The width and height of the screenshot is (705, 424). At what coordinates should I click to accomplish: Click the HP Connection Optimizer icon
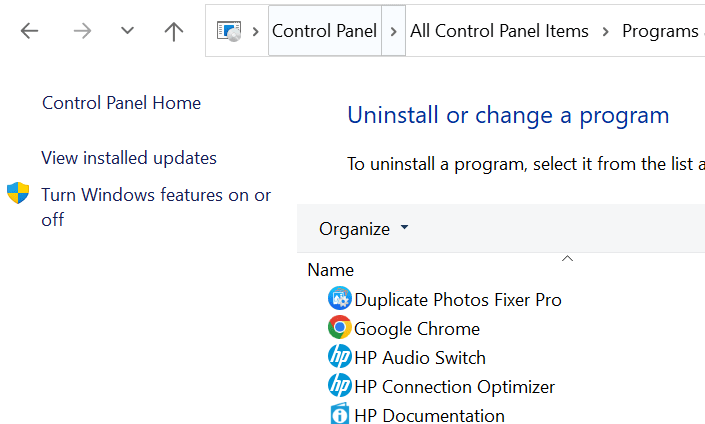(x=340, y=386)
